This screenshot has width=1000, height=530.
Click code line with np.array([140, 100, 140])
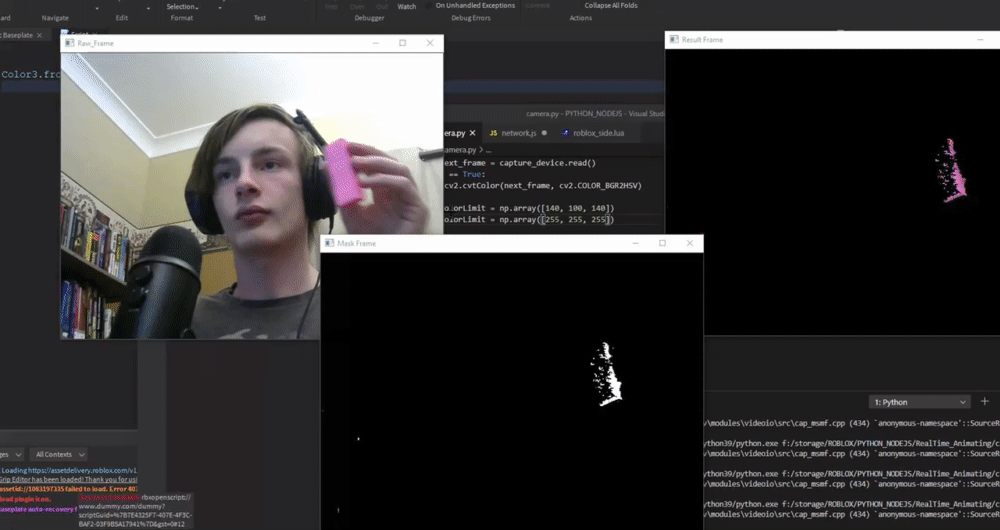point(529,208)
